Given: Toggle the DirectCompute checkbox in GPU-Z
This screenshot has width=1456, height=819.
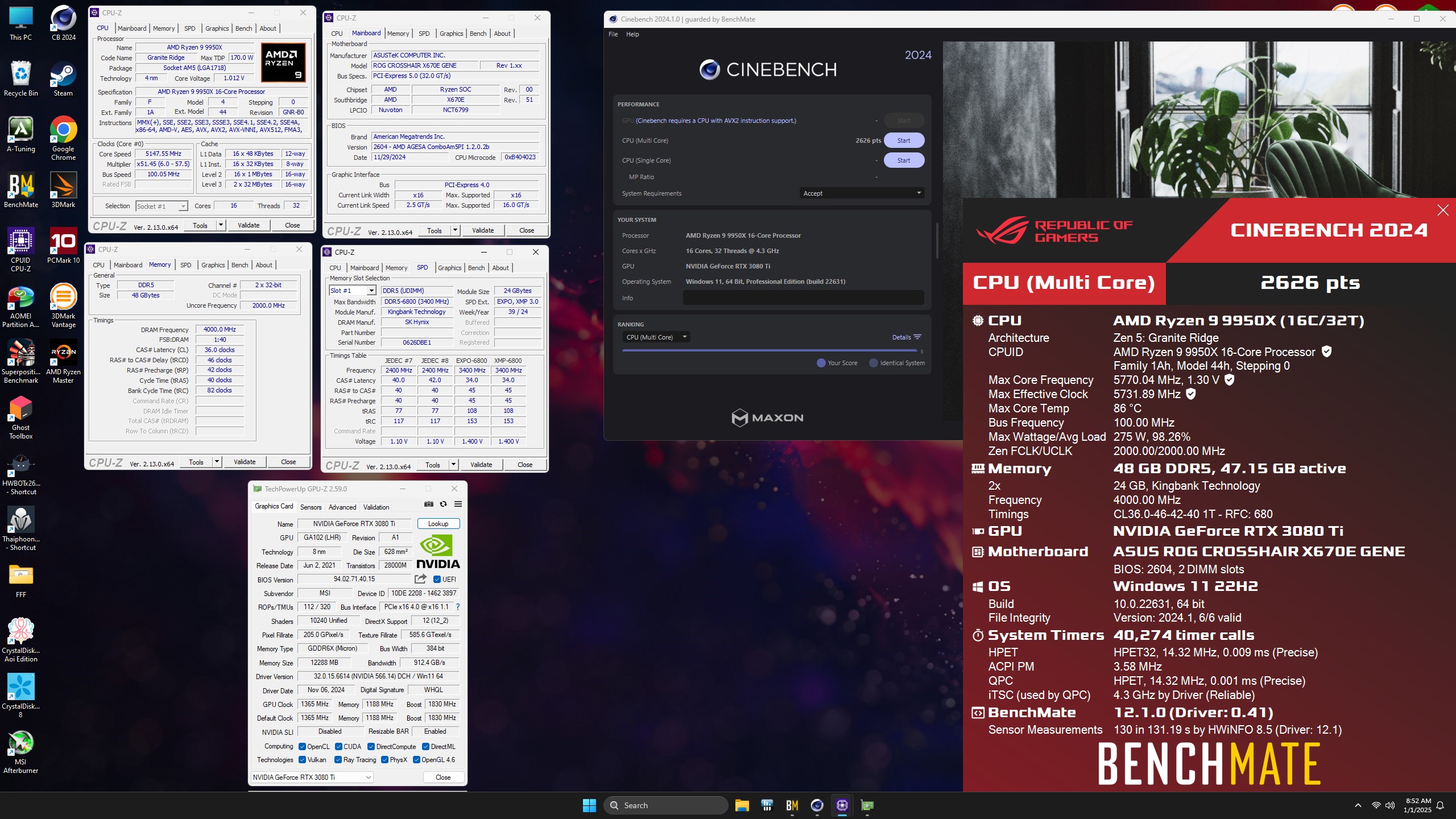Looking at the screenshot, I should point(371,747).
